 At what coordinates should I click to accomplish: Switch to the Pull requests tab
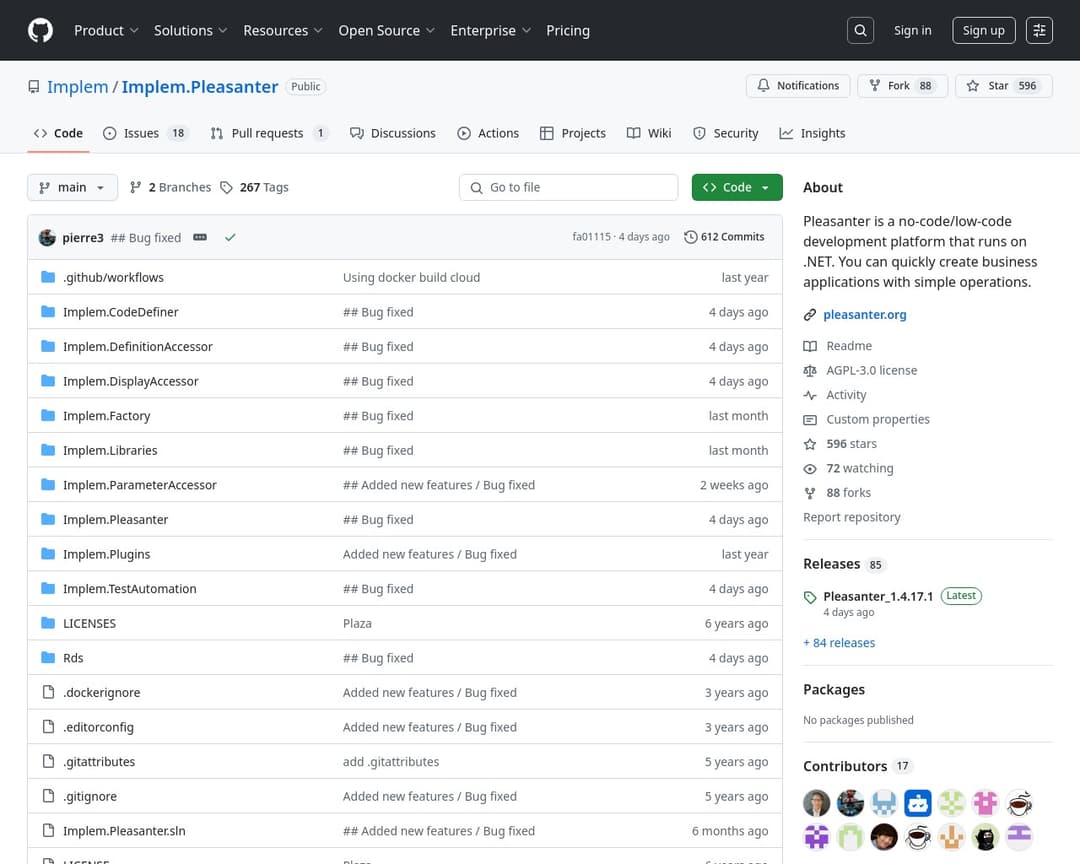pyautogui.click(x=269, y=133)
